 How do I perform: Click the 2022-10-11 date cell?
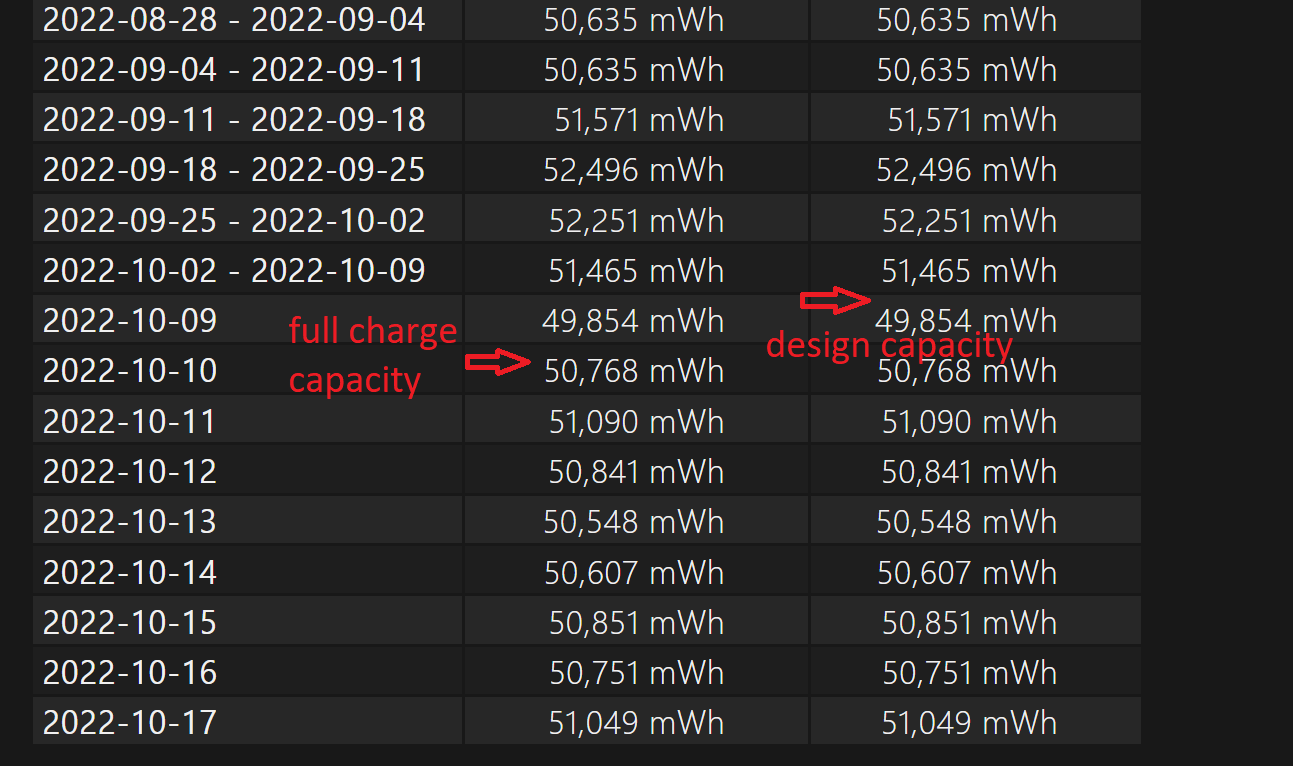(248, 421)
